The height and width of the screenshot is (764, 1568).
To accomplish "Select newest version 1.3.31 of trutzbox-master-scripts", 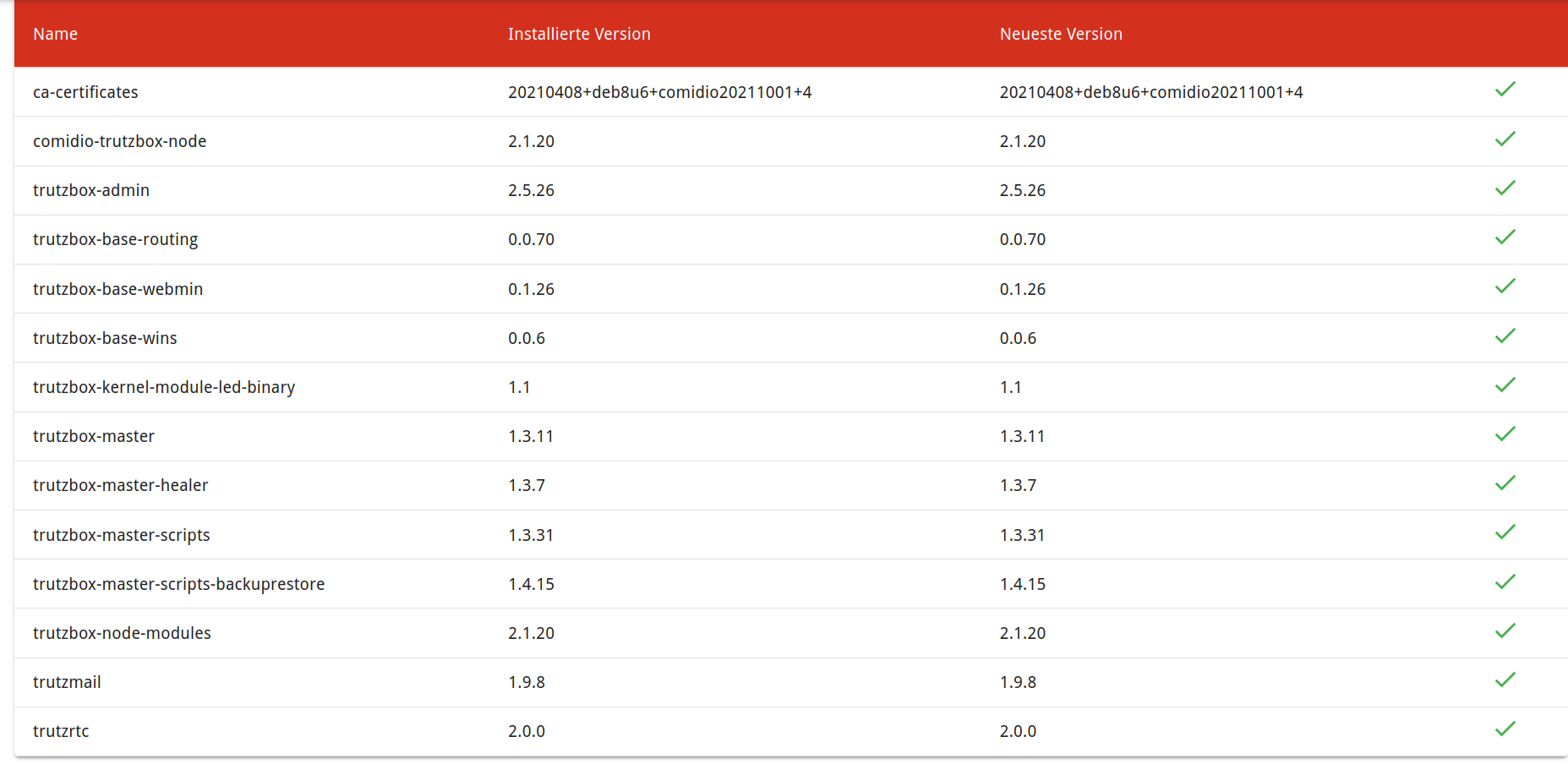I will pyautogui.click(x=1023, y=535).
